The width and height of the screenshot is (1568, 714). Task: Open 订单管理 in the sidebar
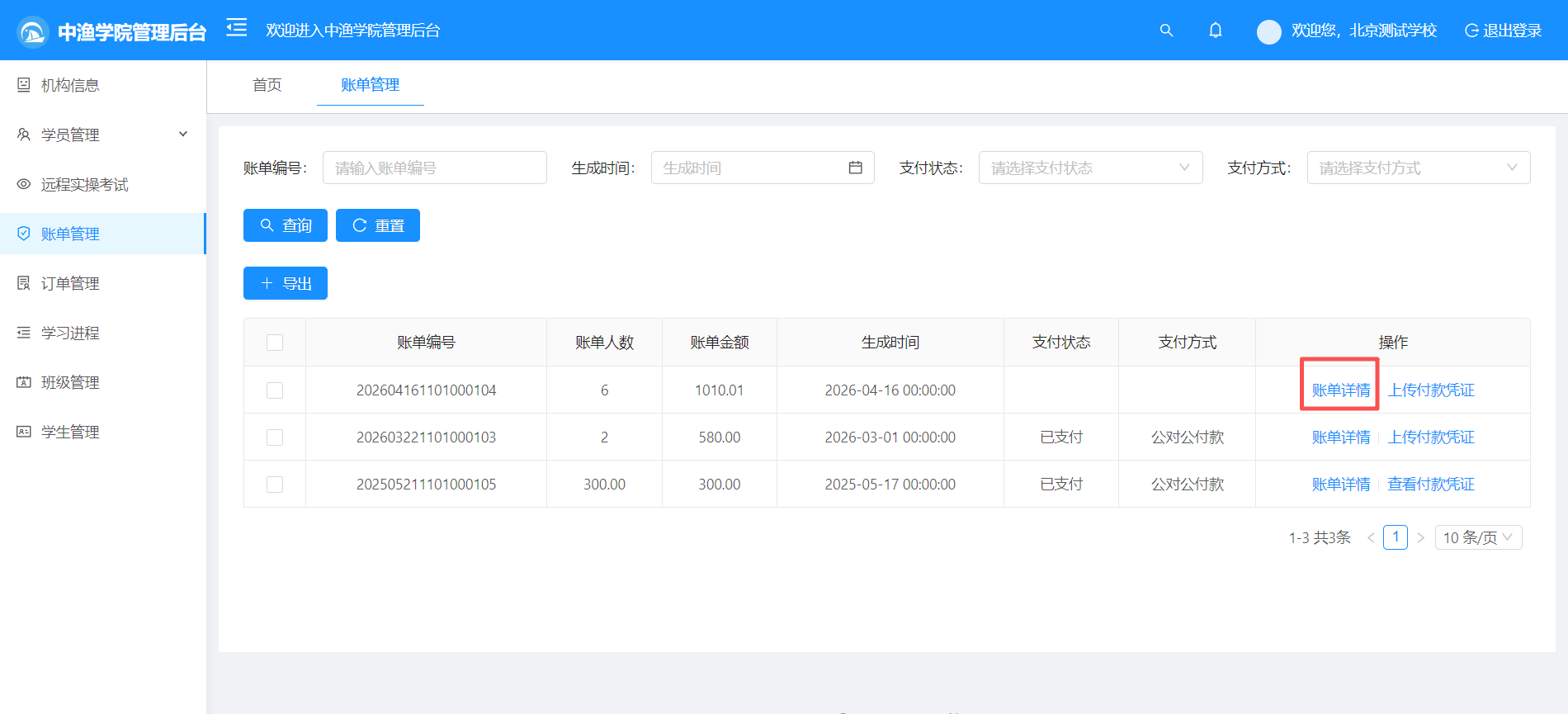click(103, 283)
